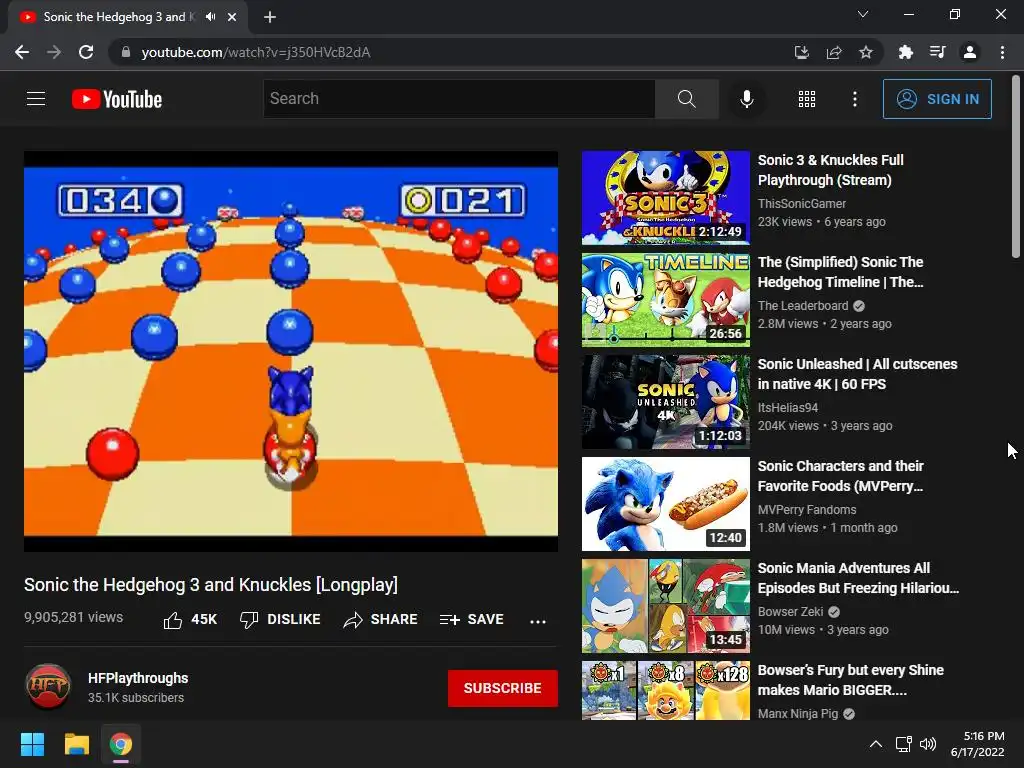
Task: Expand Chrome tab search chevron
Action: pyautogui.click(x=863, y=14)
